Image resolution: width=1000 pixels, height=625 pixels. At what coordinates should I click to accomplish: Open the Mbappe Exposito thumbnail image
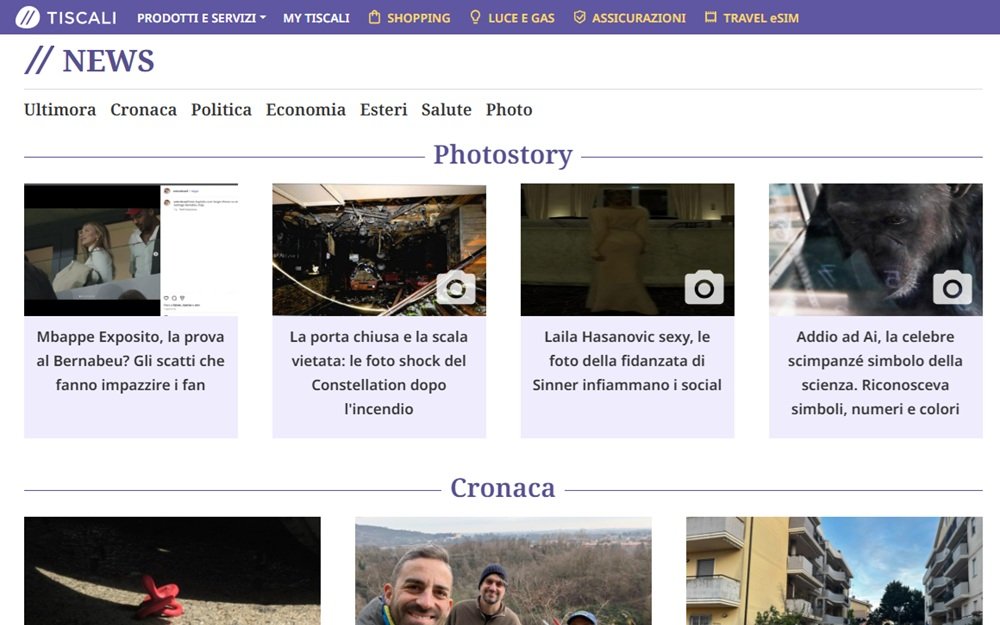point(131,249)
